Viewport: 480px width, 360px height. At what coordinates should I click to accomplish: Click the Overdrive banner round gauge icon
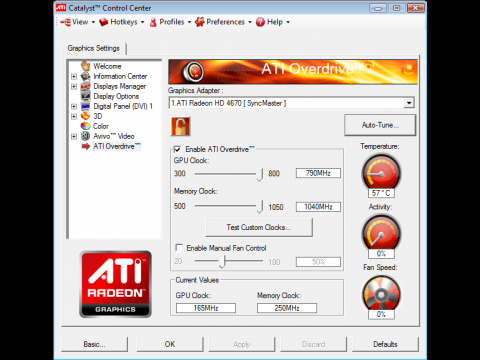(194, 71)
